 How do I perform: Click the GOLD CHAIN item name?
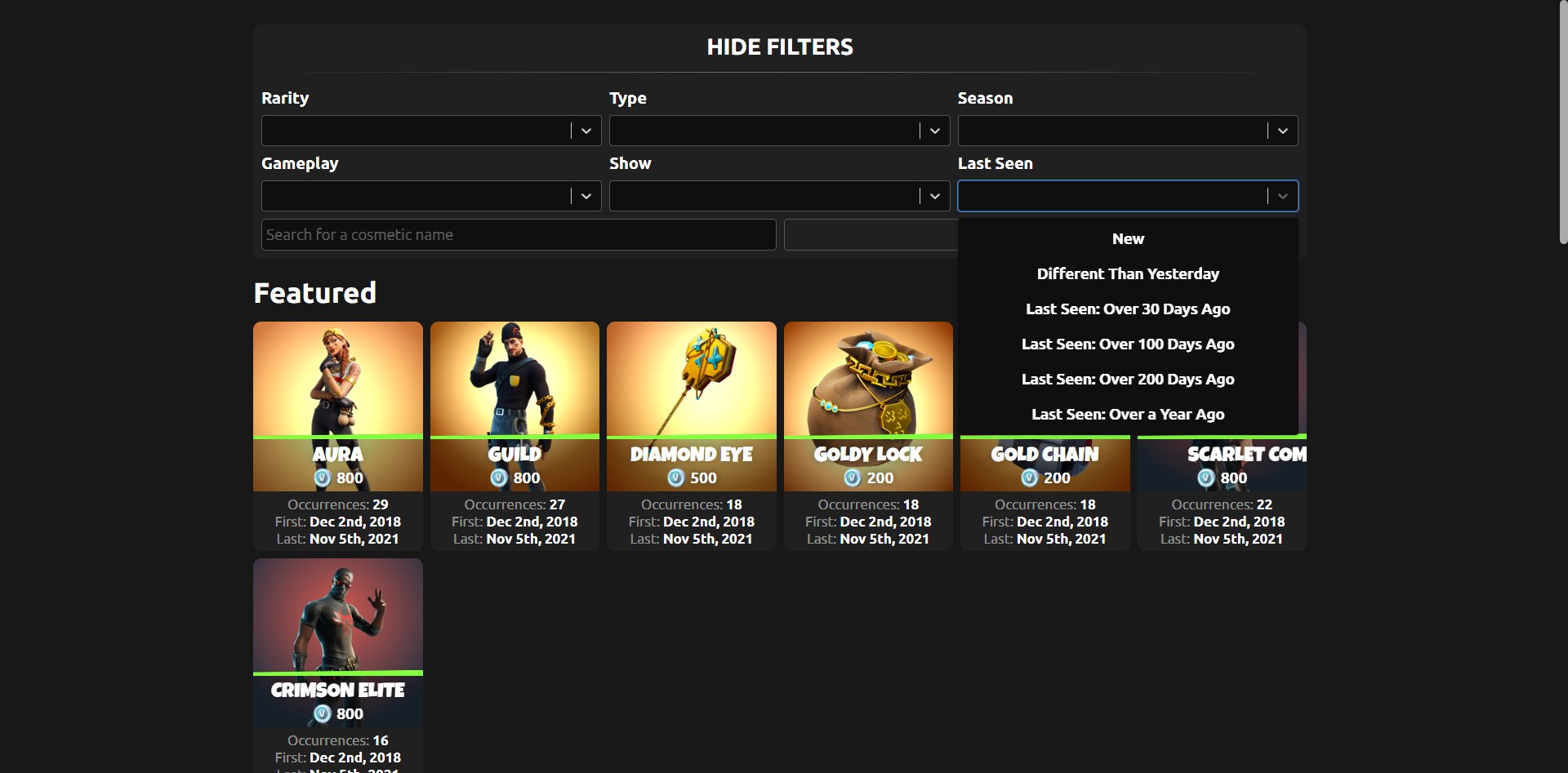pos(1045,454)
